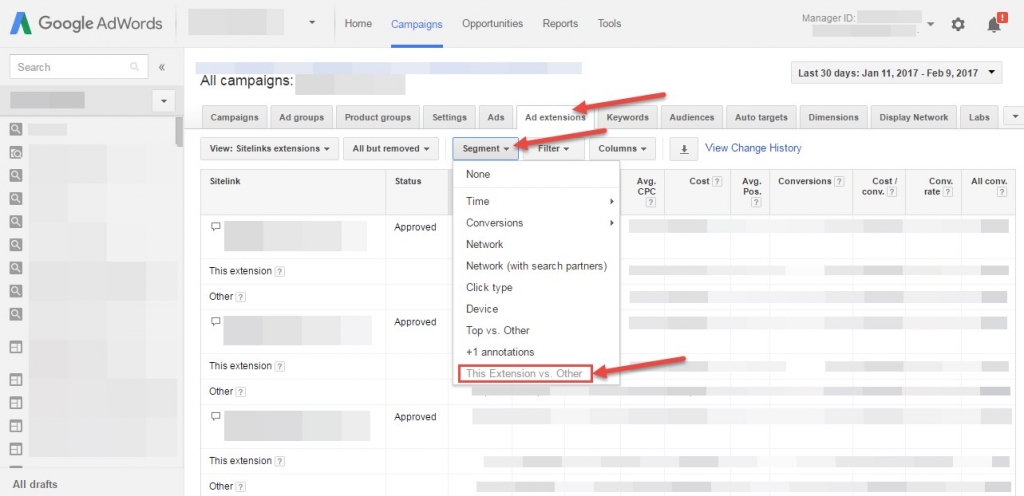Open the sidebar campaign type dropdown

click(163, 101)
